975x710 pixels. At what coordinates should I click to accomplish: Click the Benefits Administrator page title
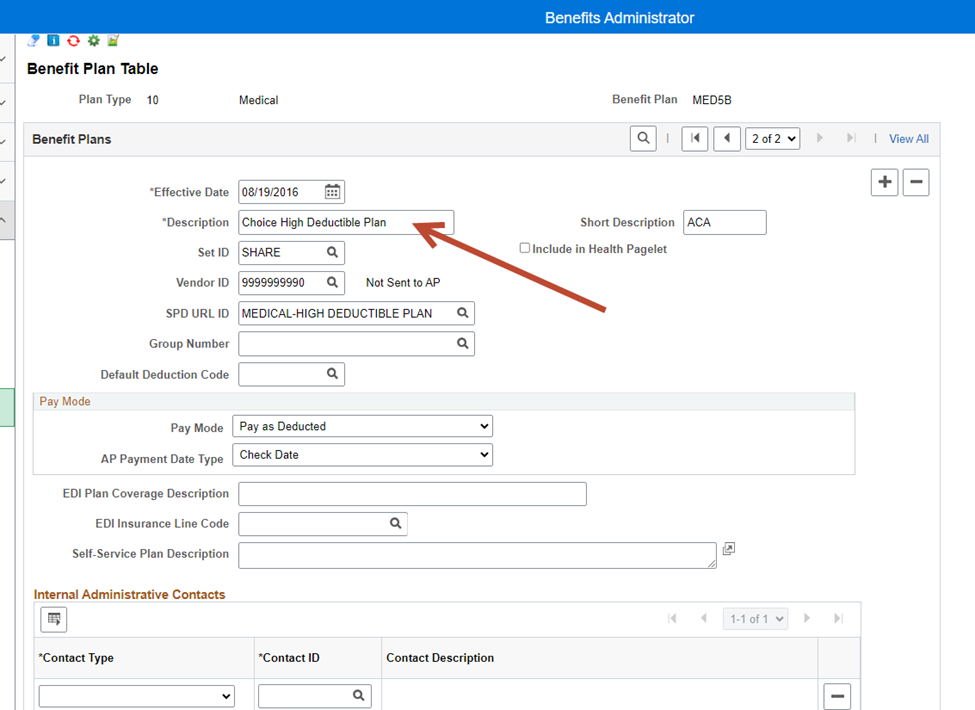coord(619,17)
